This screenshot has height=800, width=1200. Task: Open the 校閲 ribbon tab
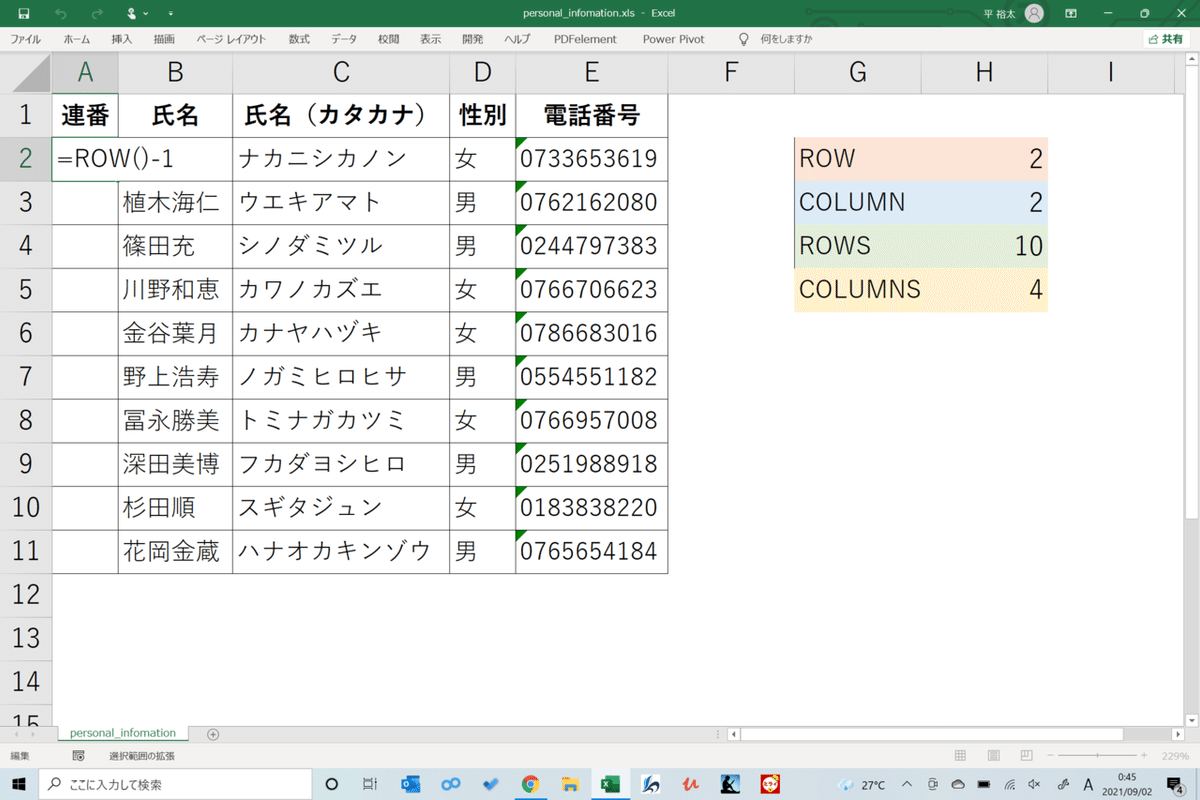(388, 39)
